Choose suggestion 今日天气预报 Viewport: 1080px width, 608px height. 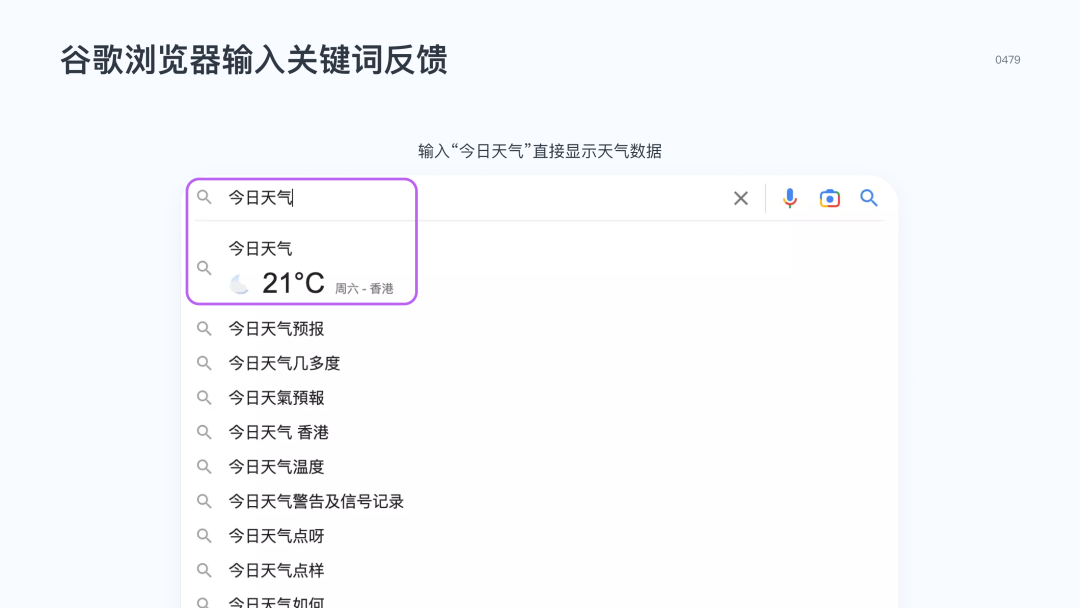pos(276,328)
